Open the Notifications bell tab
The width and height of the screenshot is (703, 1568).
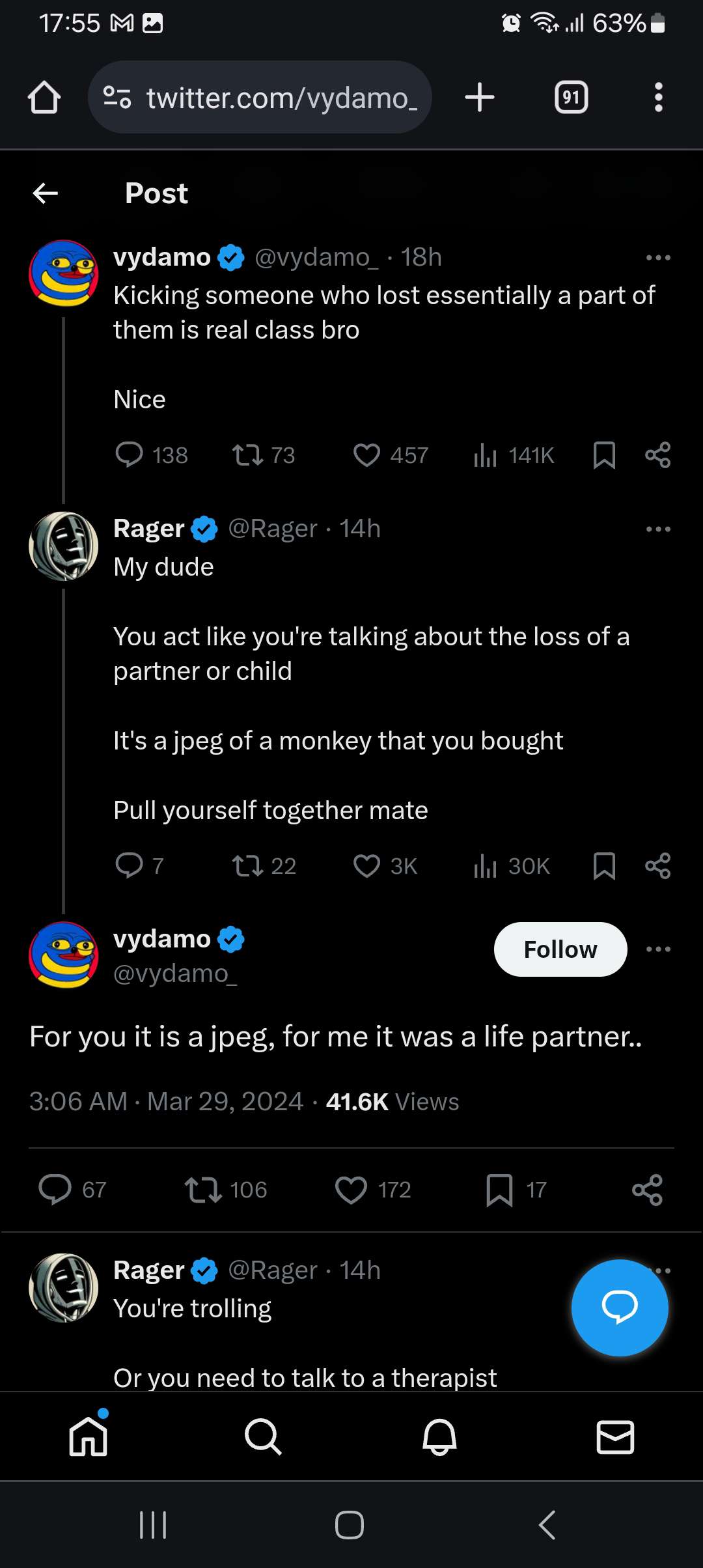coord(439,1436)
